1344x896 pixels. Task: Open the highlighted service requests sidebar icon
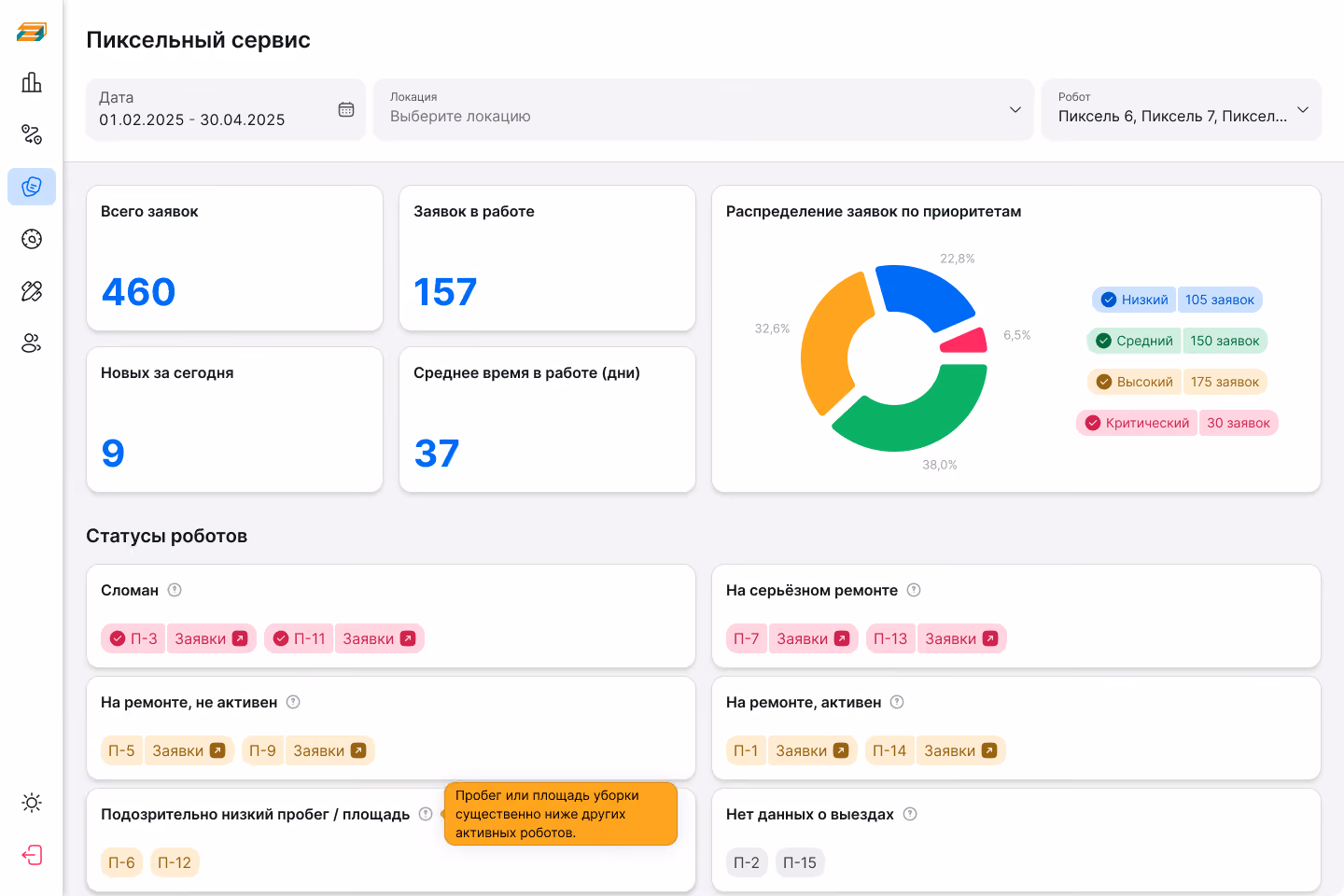click(x=32, y=187)
